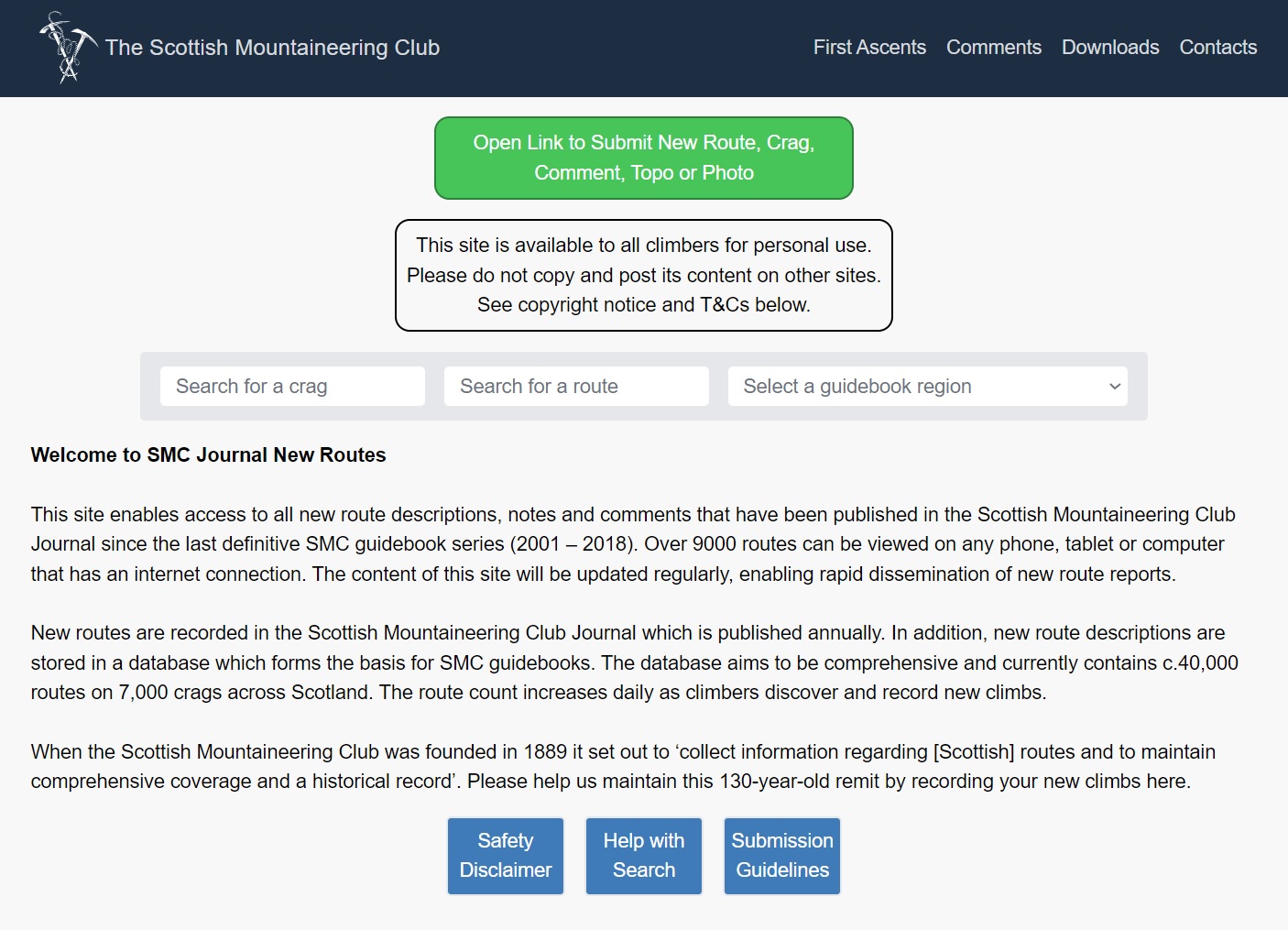1288x930 pixels.
Task: Click the paragraph about founding in 1889
Action: point(623,767)
